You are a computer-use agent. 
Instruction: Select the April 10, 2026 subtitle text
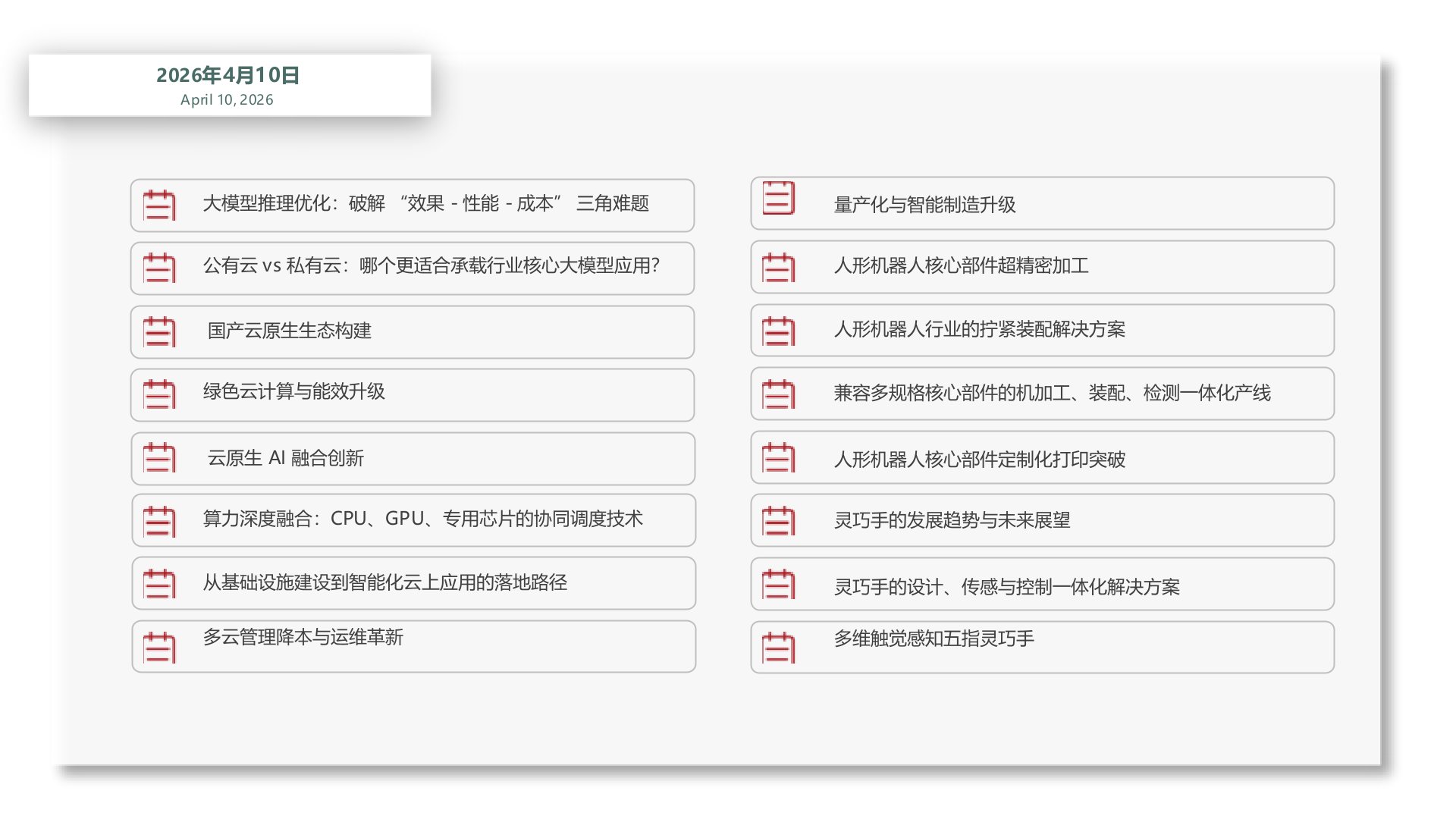click(x=227, y=99)
